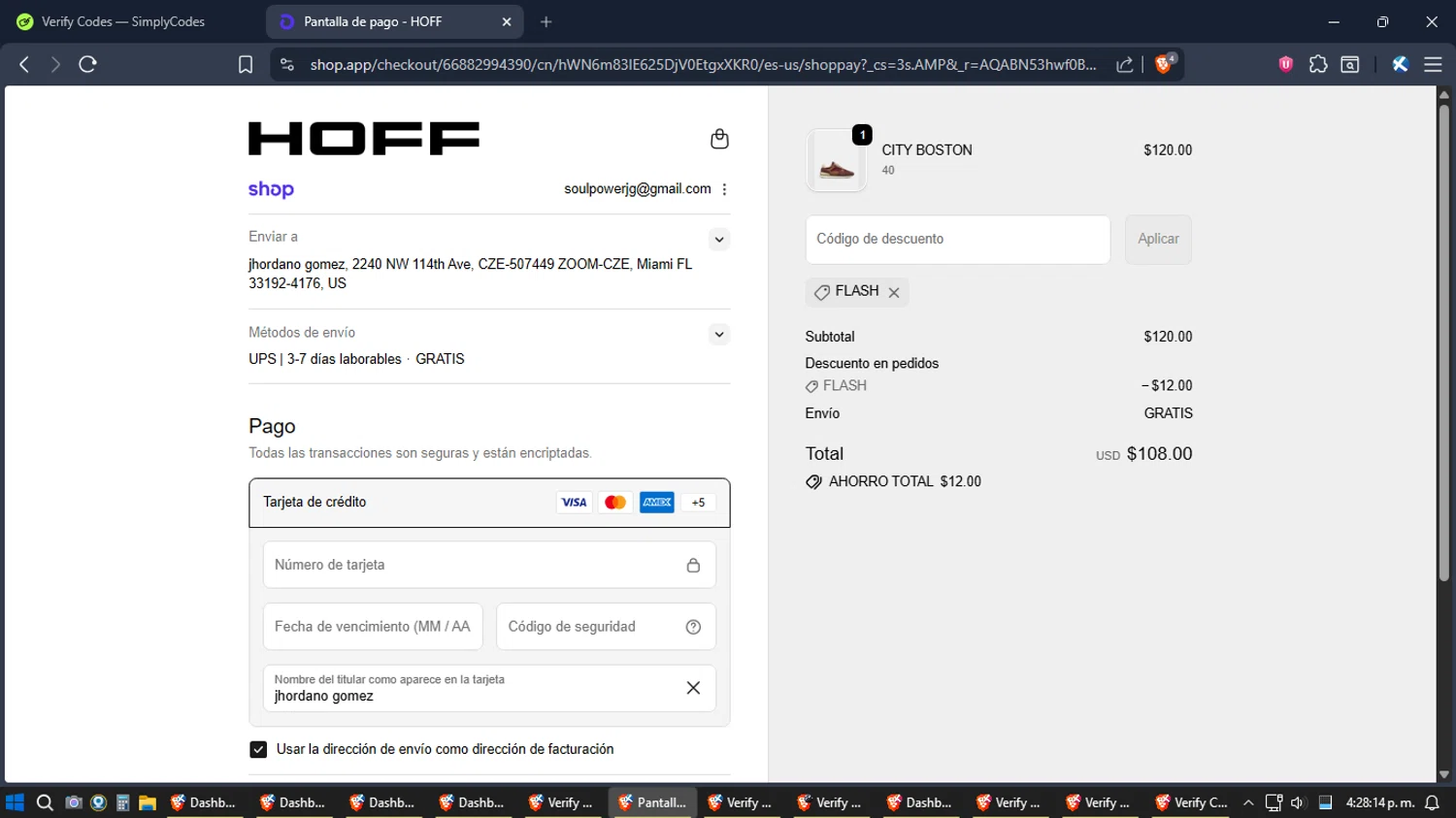Click the CITY BOSTON product name
The image size is (1456, 818).
927,150
